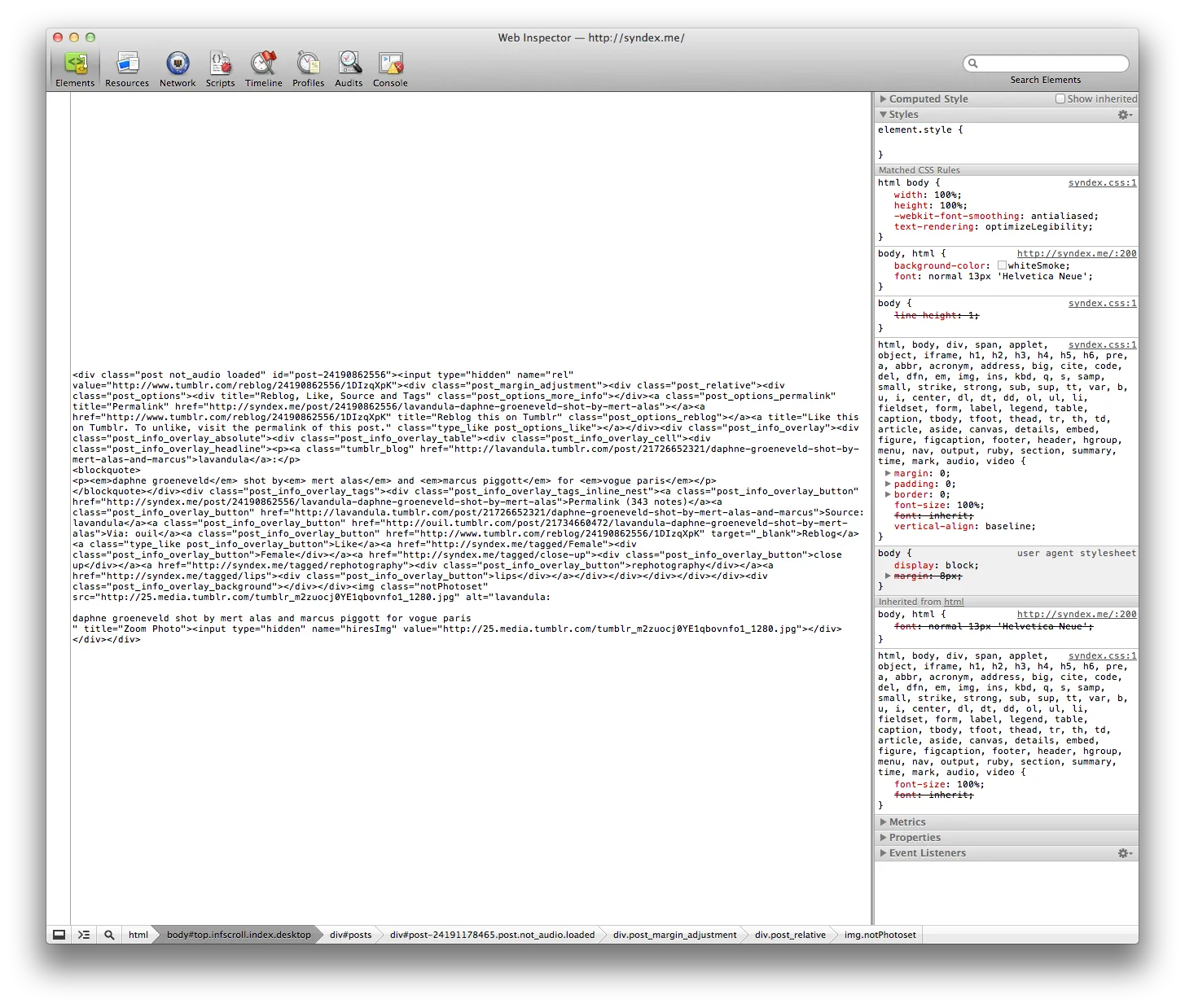Switch to the Audits panel
Image resolution: width=1185 pixels, height=1008 pixels.
pos(349,69)
